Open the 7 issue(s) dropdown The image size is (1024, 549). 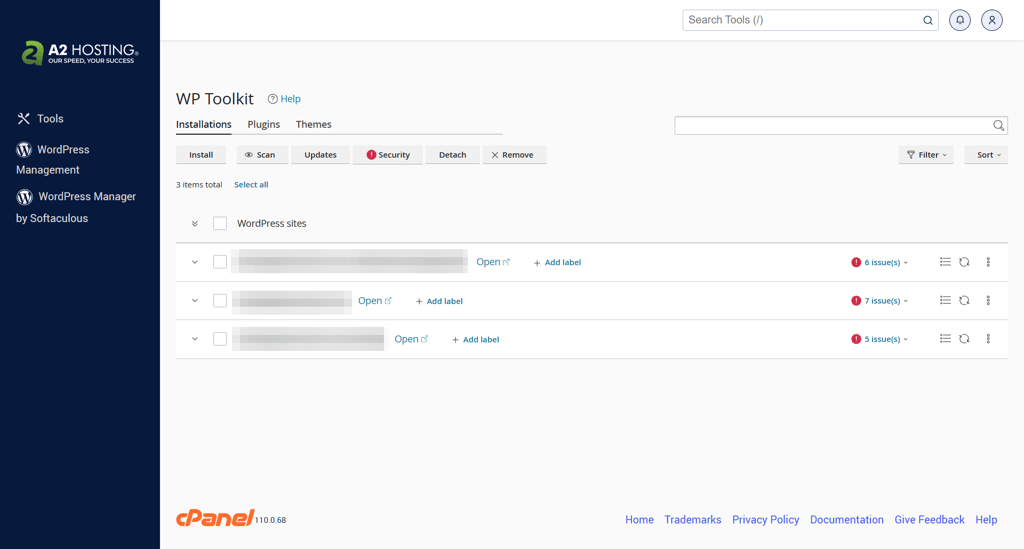880,300
